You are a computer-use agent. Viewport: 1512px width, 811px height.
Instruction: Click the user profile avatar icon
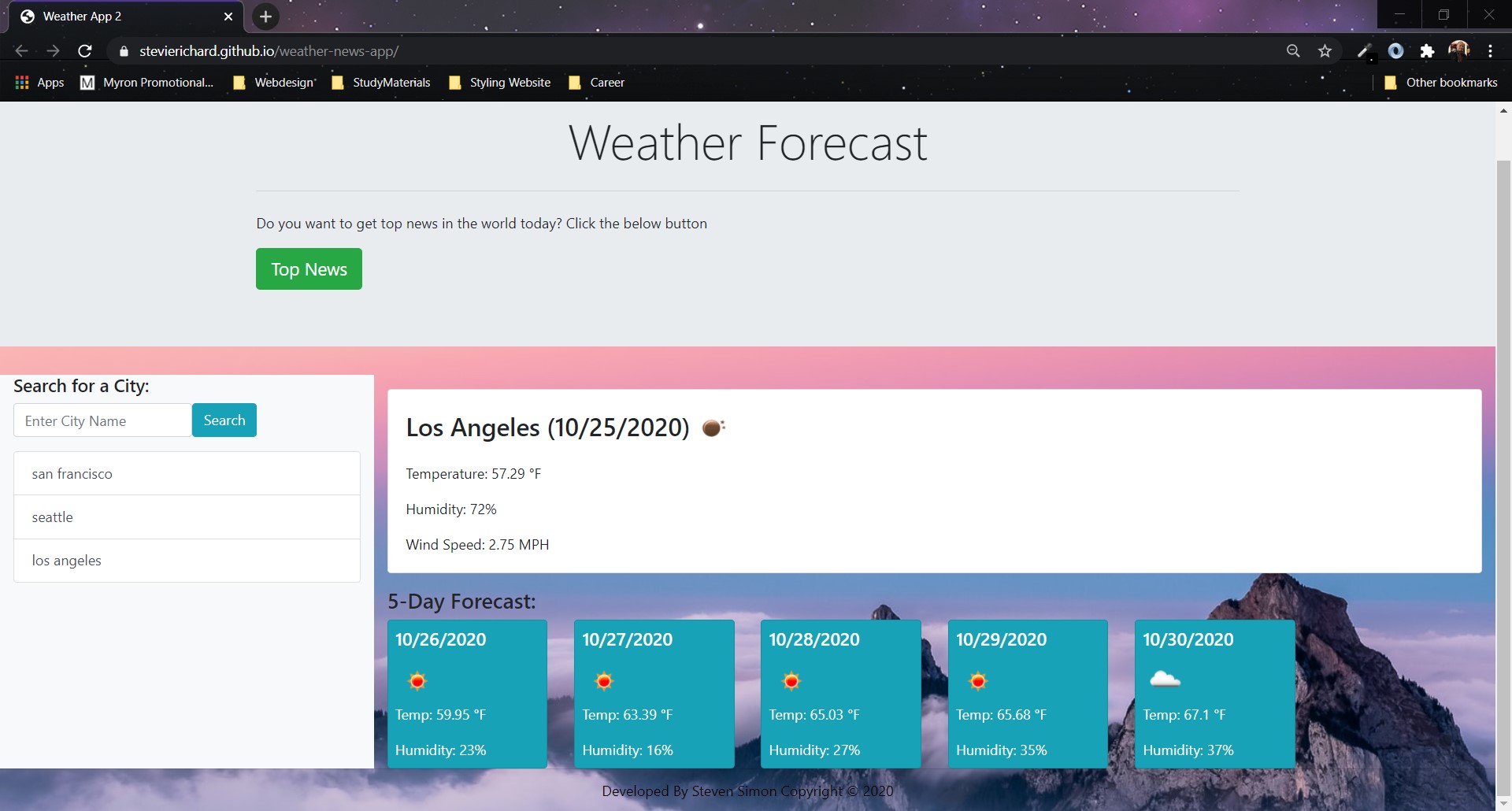click(x=1458, y=50)
